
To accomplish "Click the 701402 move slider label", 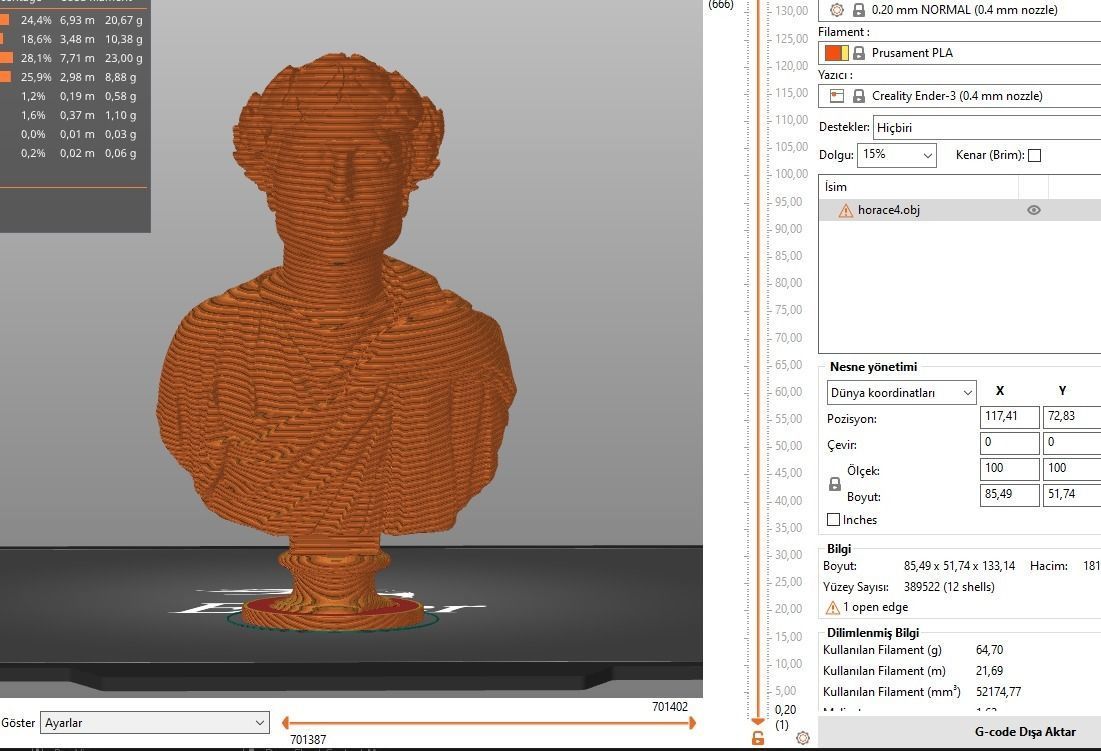I will pyautogui.click(x=670, y=707).
